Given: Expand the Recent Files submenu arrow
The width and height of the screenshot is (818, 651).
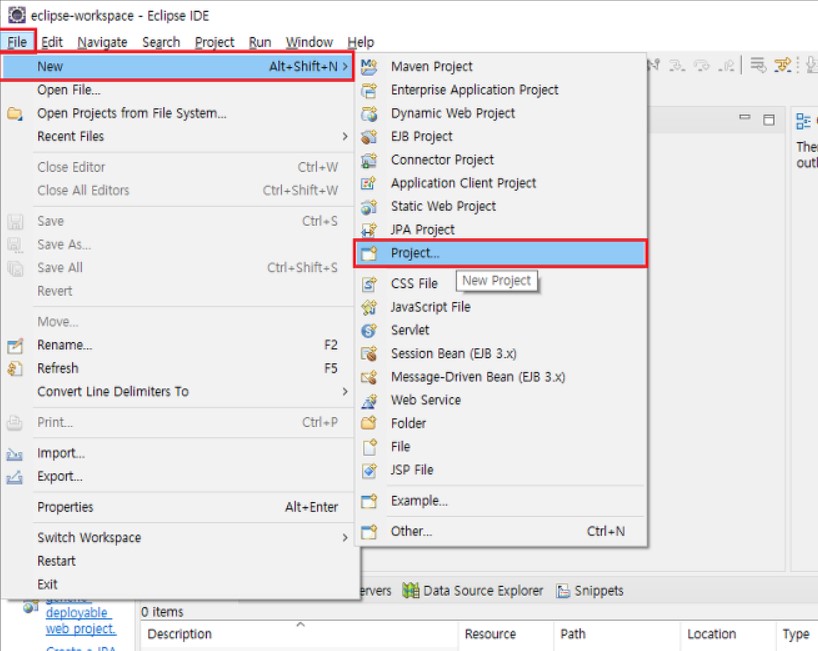Looking at the screenshot, I should (x=345, y=136).
